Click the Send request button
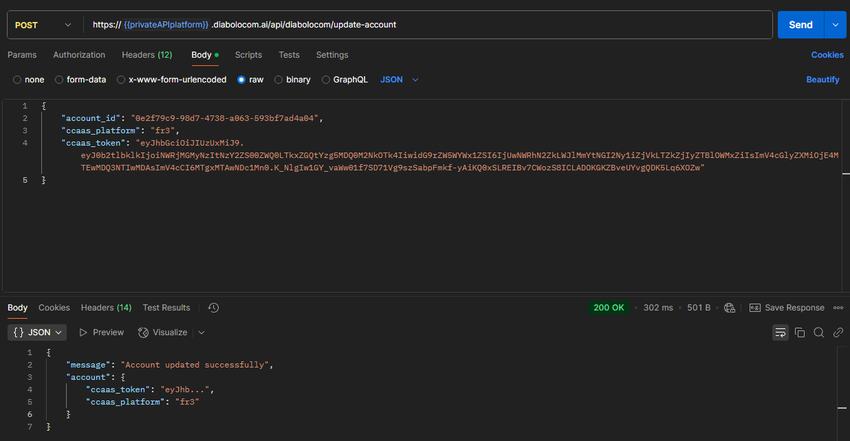This screenshot has height=441, width=850. click(800, 24)
